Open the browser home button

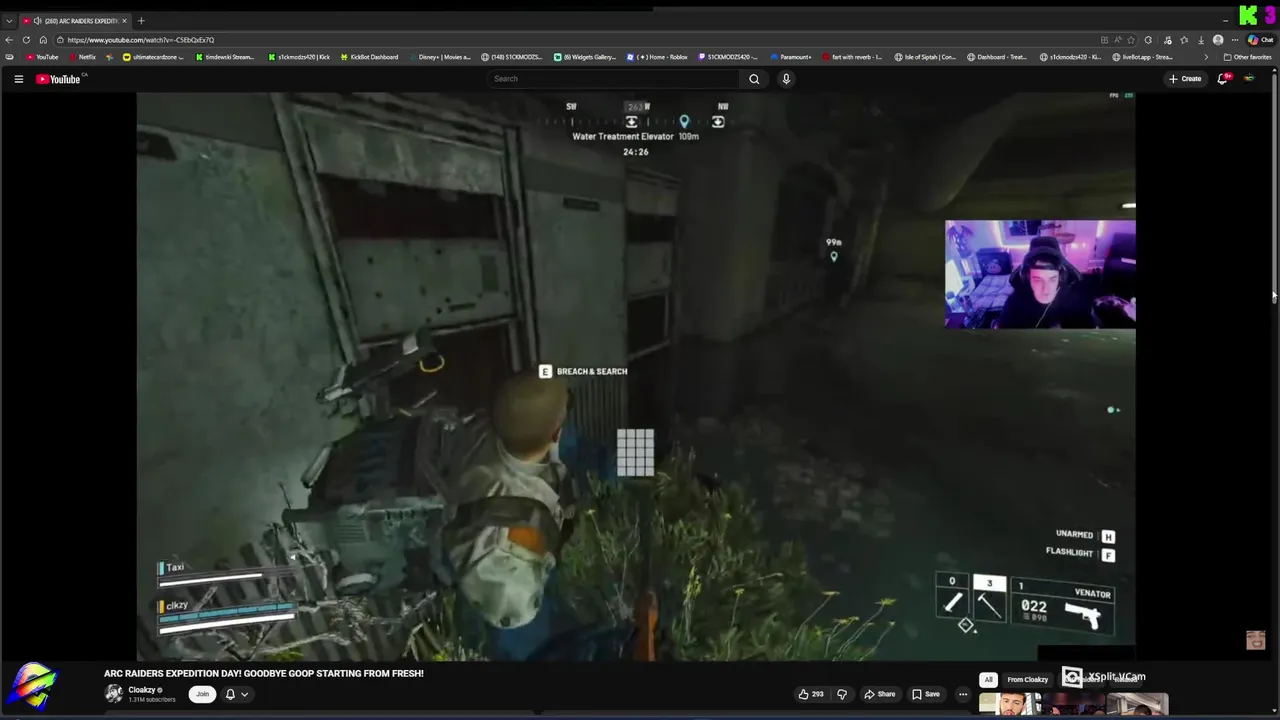(43, 40)
